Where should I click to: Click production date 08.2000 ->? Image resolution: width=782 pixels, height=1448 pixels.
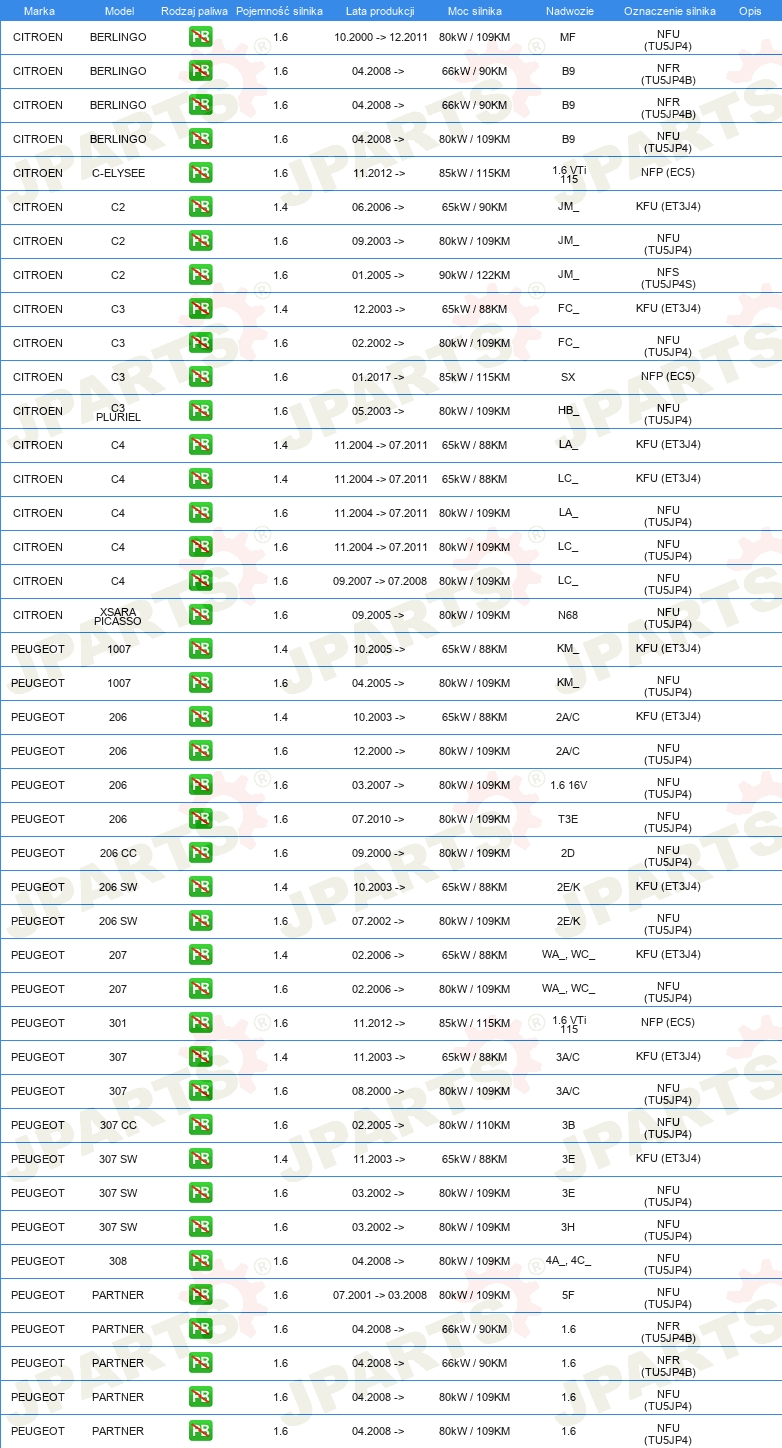pos(379,1091)
